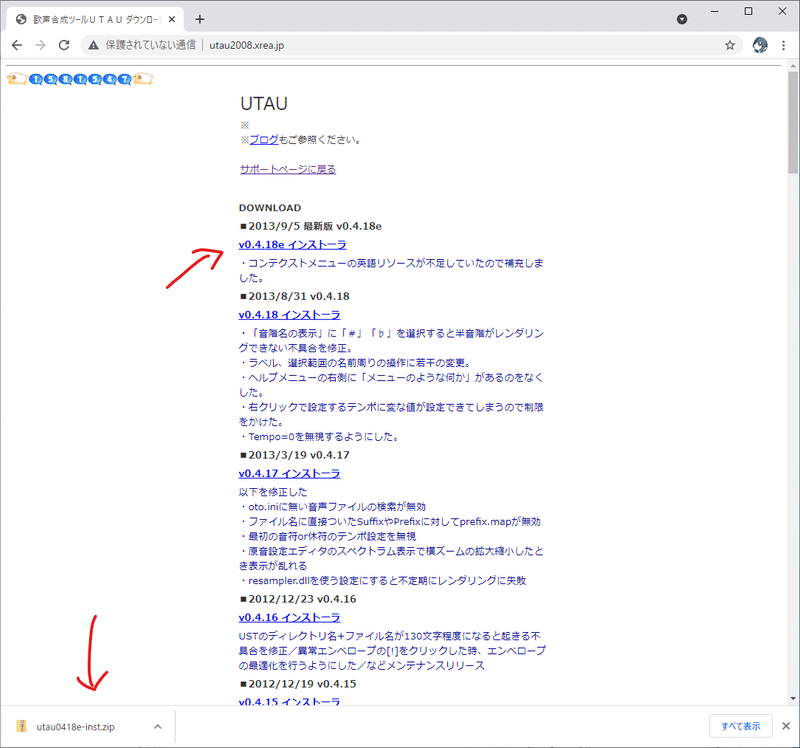Click the '2013/9/5 最新版 v0.4.18e' line
Screen dimensions: 800x748
click(311, 226)
